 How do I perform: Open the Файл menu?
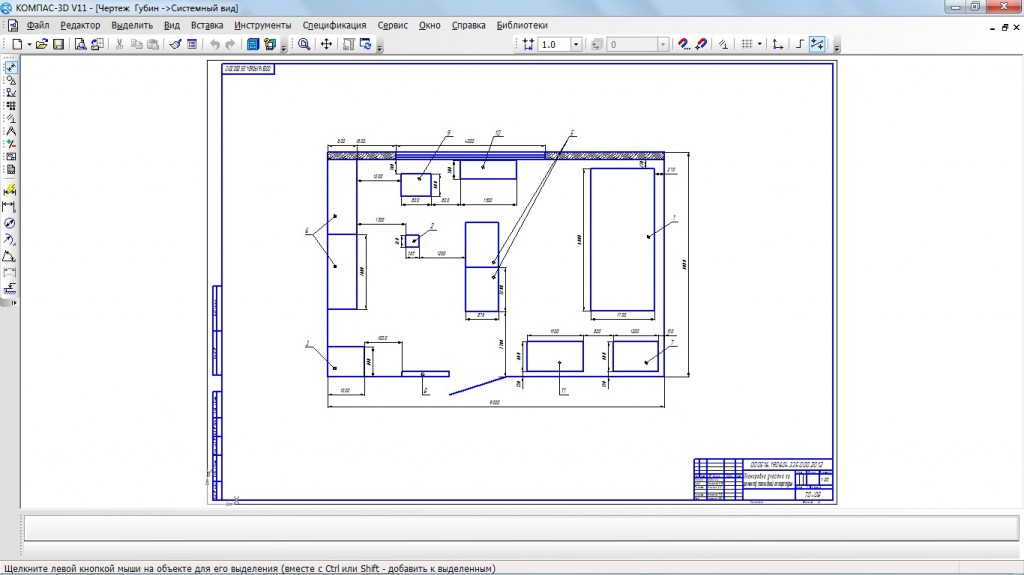(x=38, y=25)
